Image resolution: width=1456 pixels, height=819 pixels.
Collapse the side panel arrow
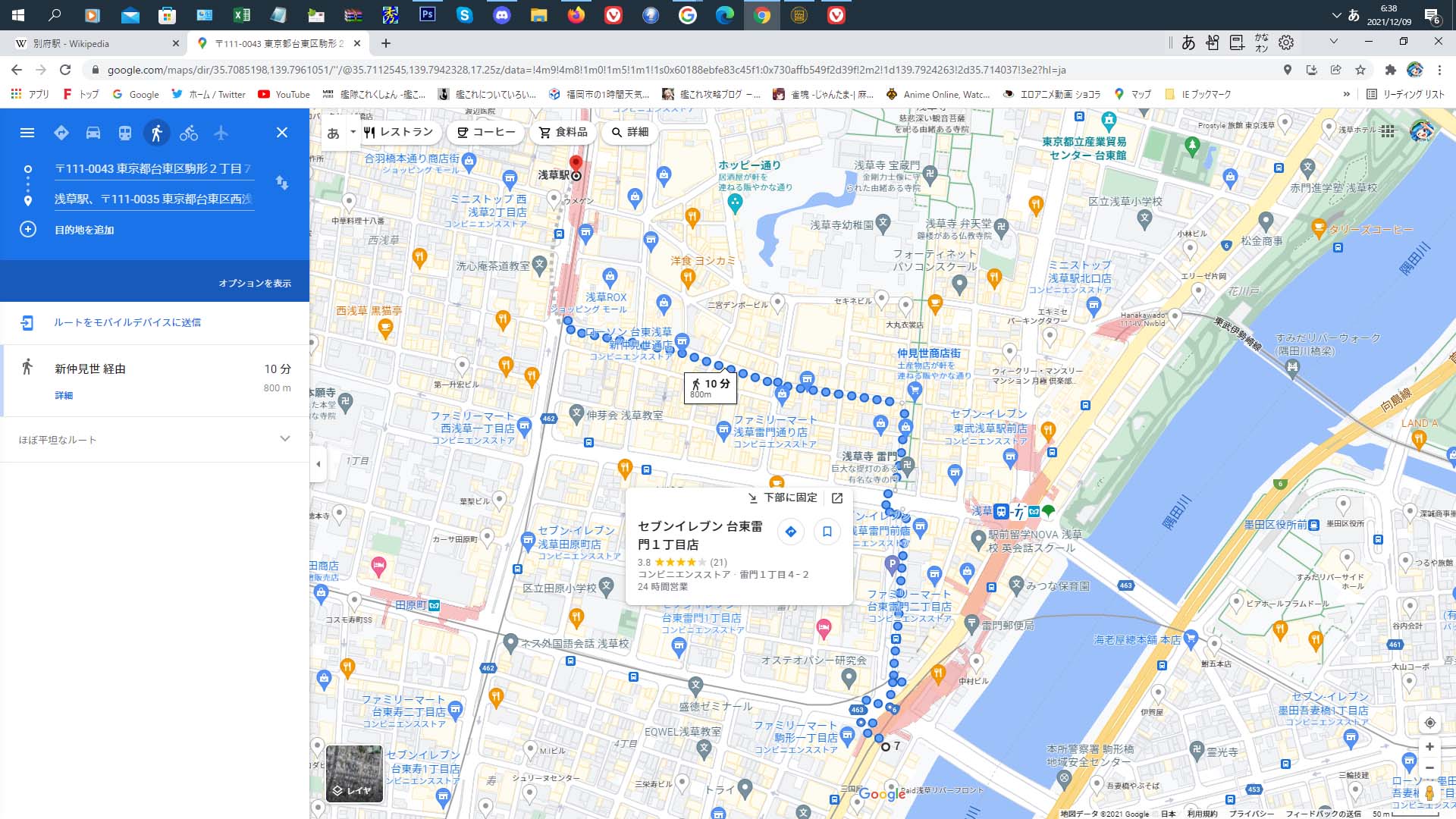point(318,463)
